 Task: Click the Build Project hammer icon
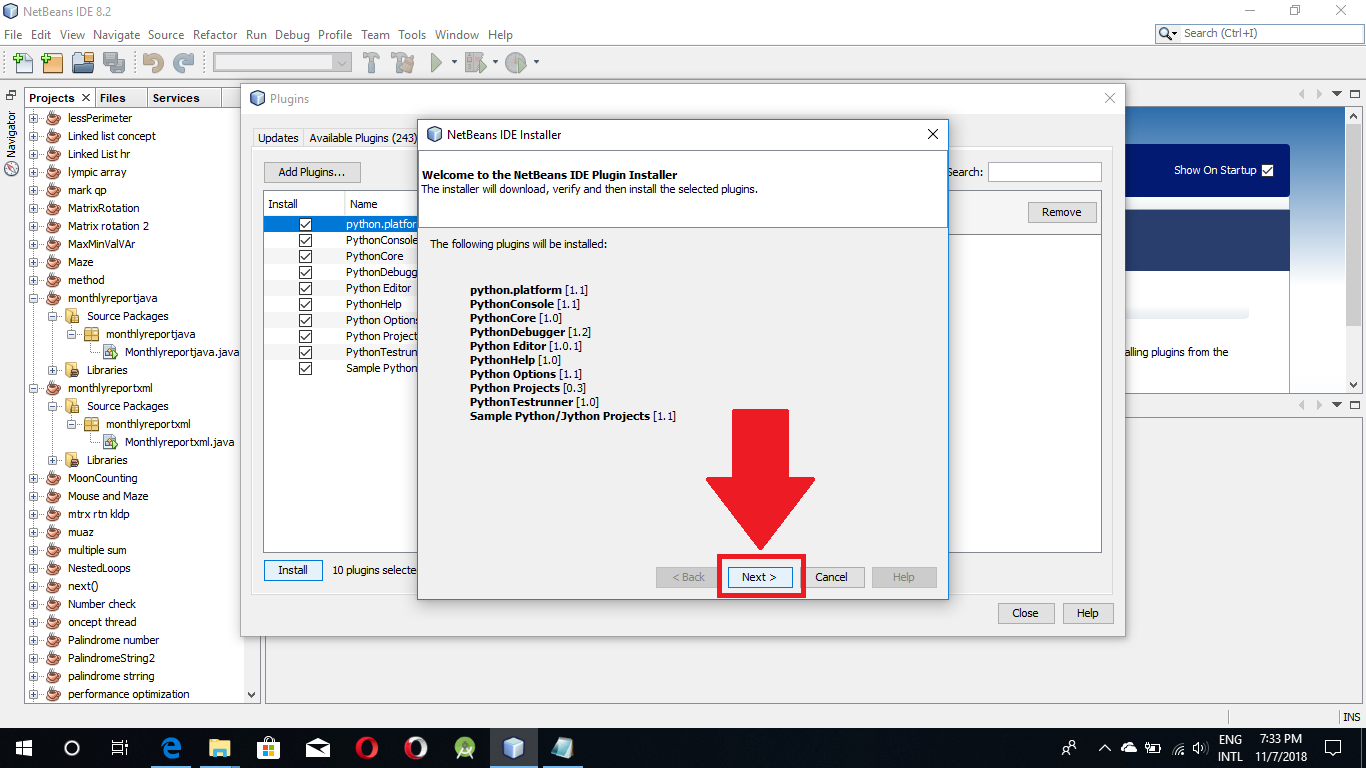tap(371, 63)
